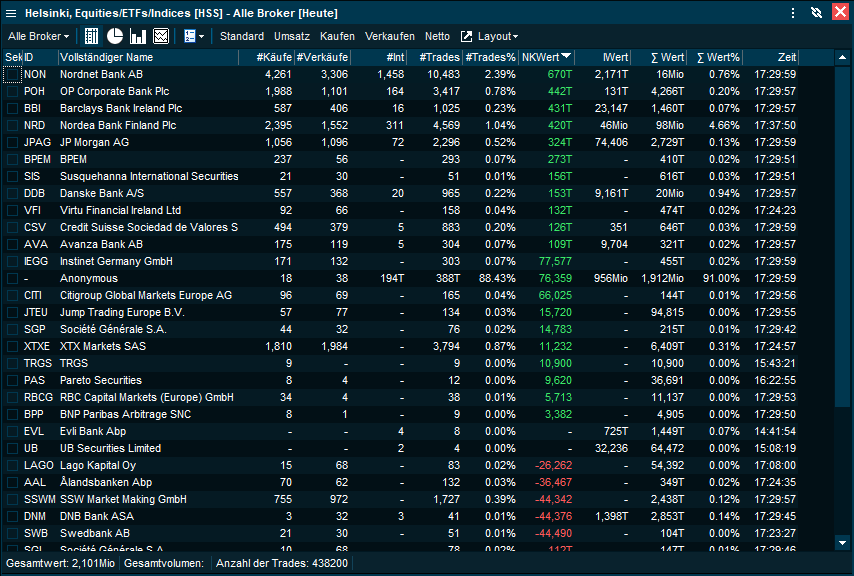Tick the checkbox for Nordnet Bank AB
Image resolution: width=854 pixels, height=576 pixels.
point(11,75)
